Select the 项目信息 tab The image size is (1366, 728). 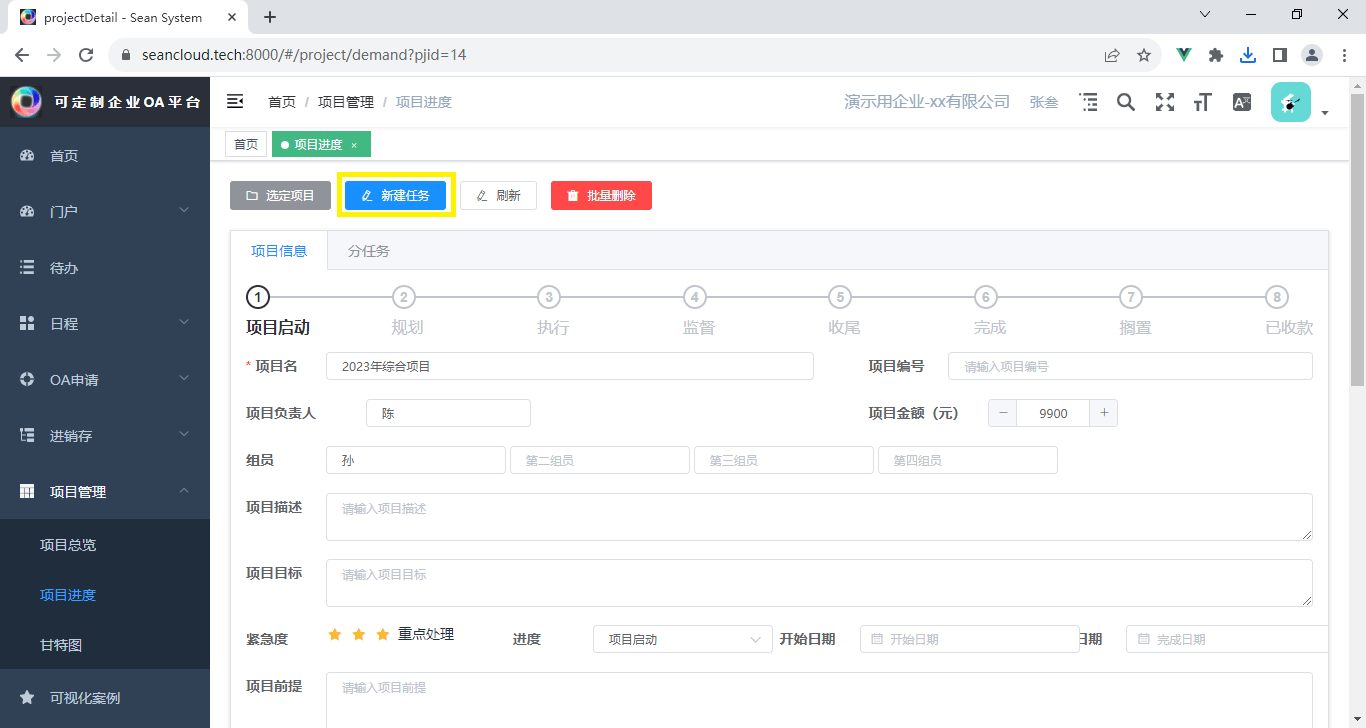tap(279, 251)
